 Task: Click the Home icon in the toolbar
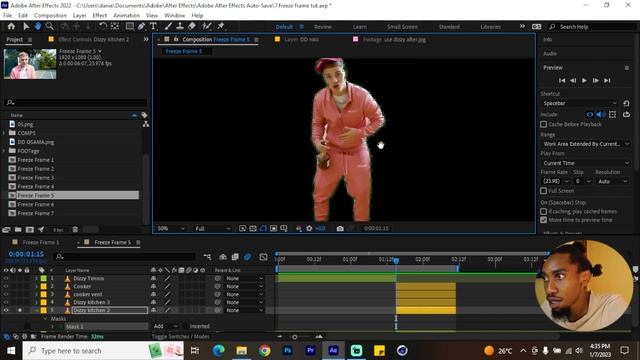(x=11, y=26)
